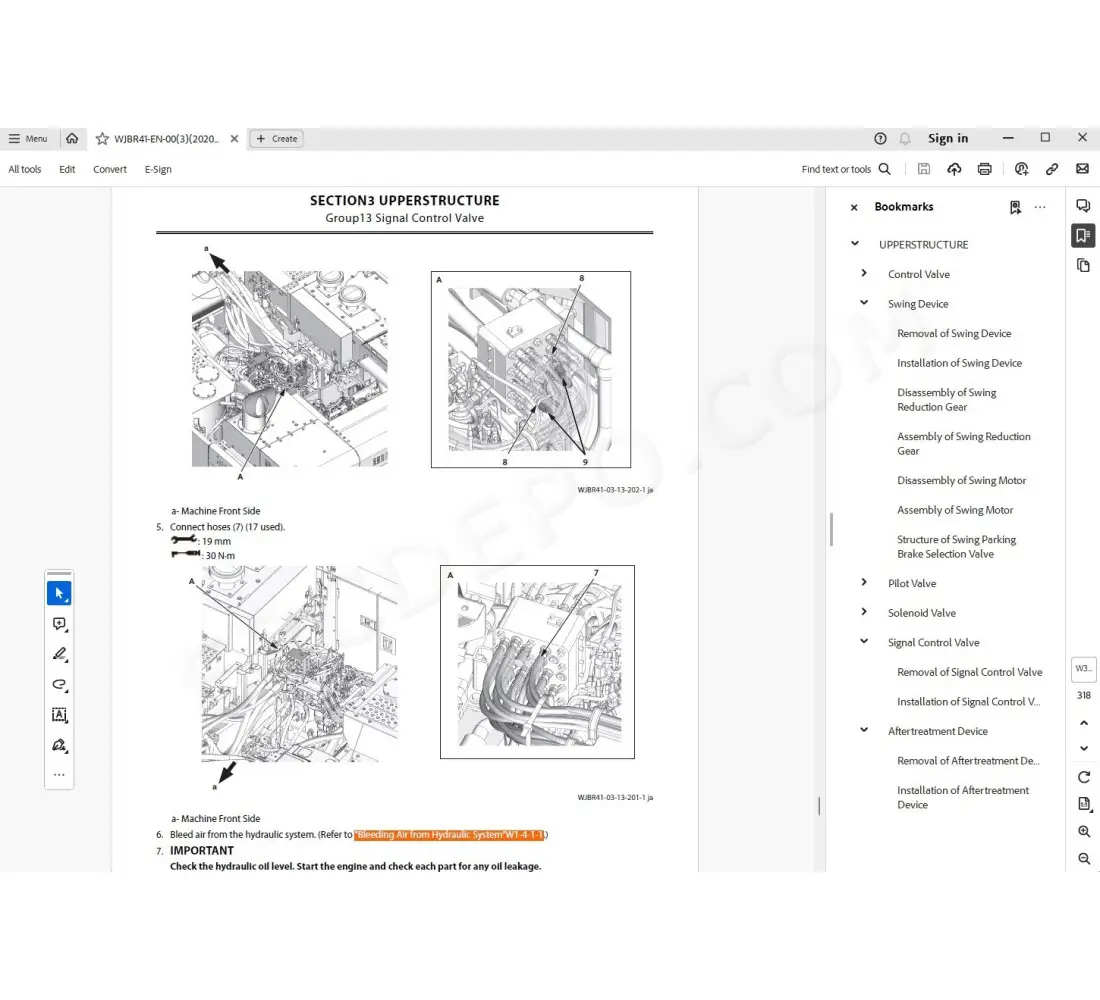The height and width of the screenshot is (1000, 1100).
Task: Open the Convert menu
Action: (110, 169)
